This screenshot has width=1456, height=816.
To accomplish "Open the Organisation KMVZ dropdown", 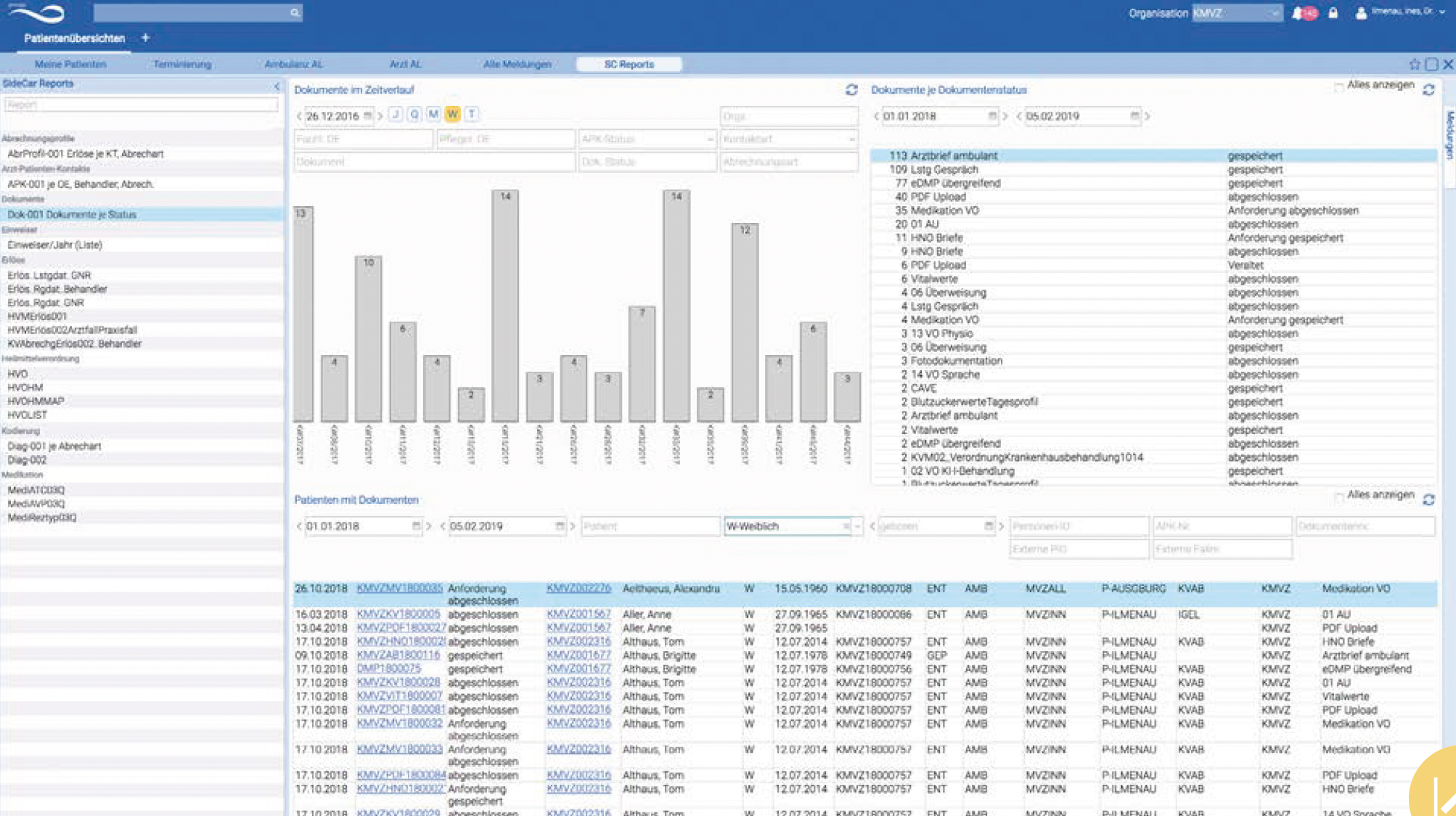I will (1275, 13).
